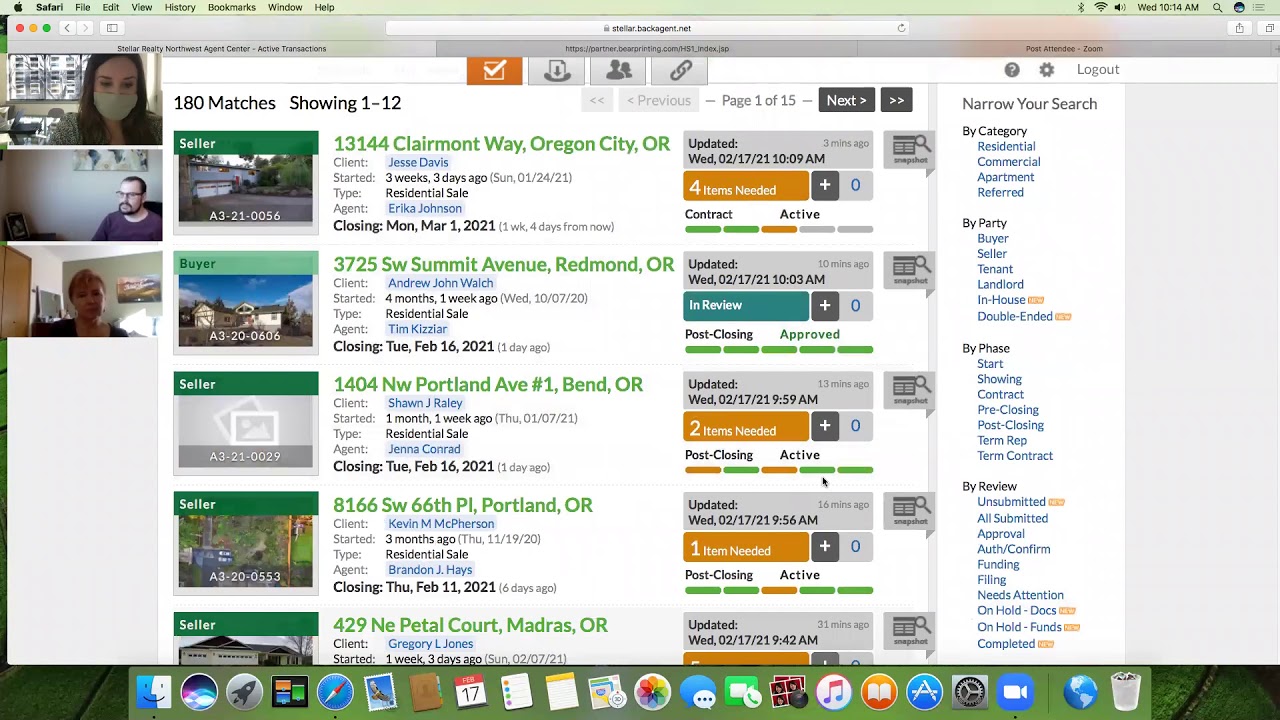Filter by On Hold - Funds review
This screenshot has height=720, width=1280.
click(x=1019, y=627)
